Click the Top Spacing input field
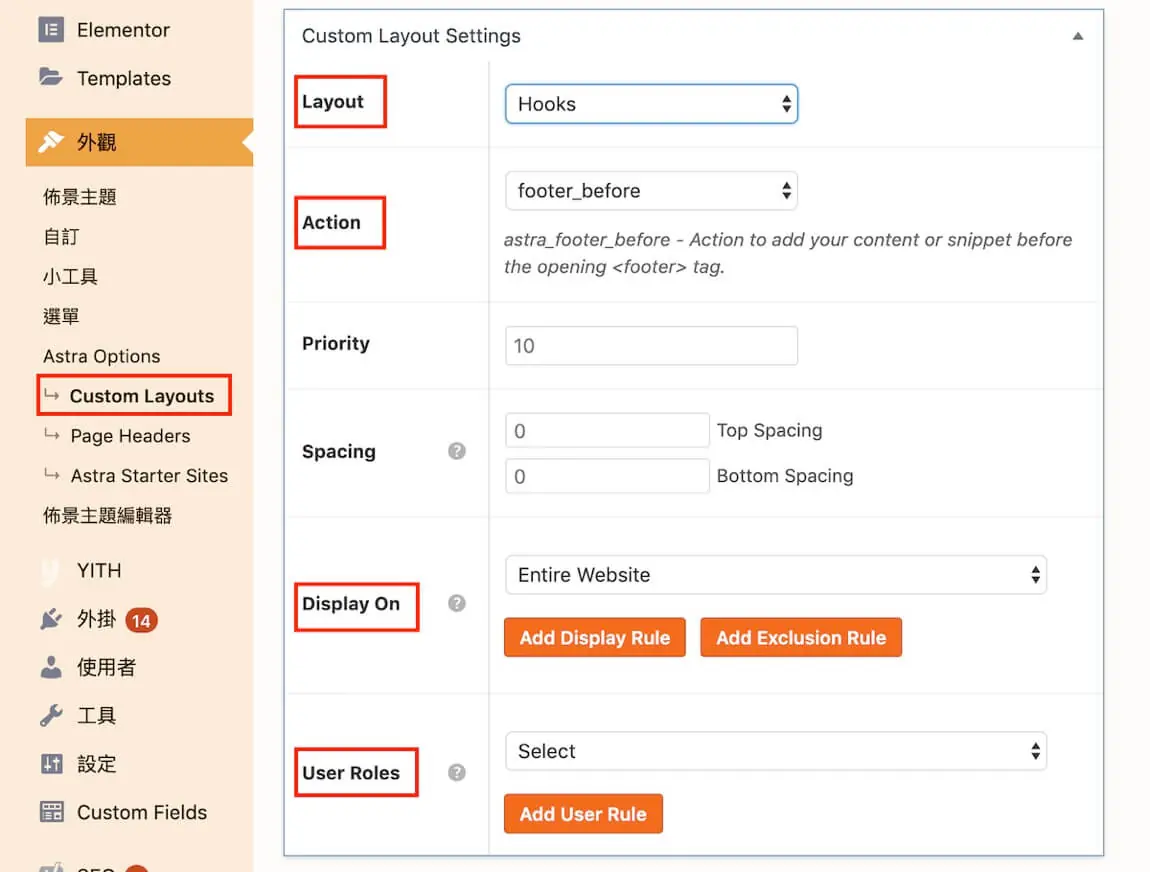 click(607, 430)
